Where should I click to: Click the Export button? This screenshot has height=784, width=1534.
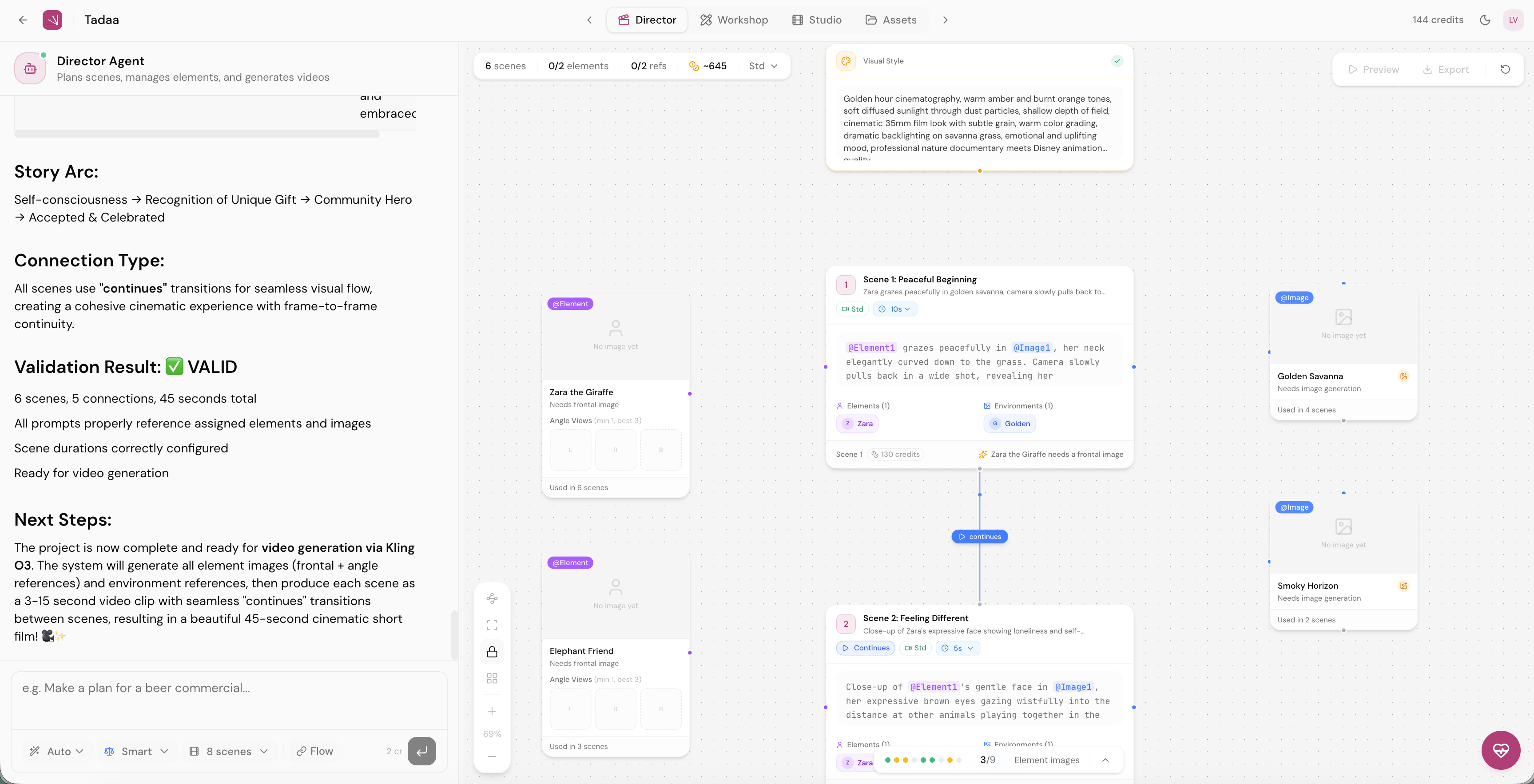[1446, 69]
